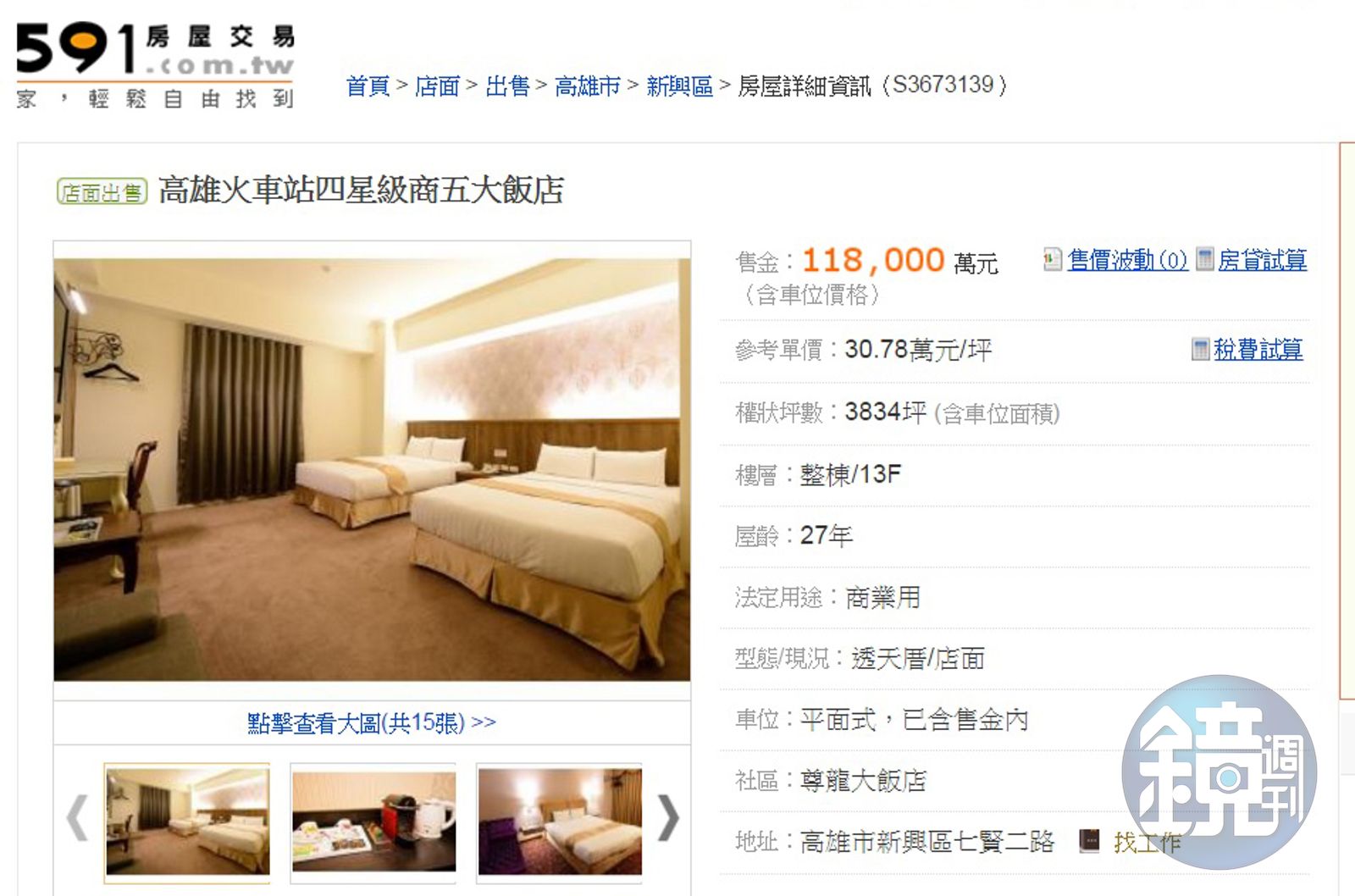Click 點擊查看大圖(共15張) link

click(x=372, y=722)
